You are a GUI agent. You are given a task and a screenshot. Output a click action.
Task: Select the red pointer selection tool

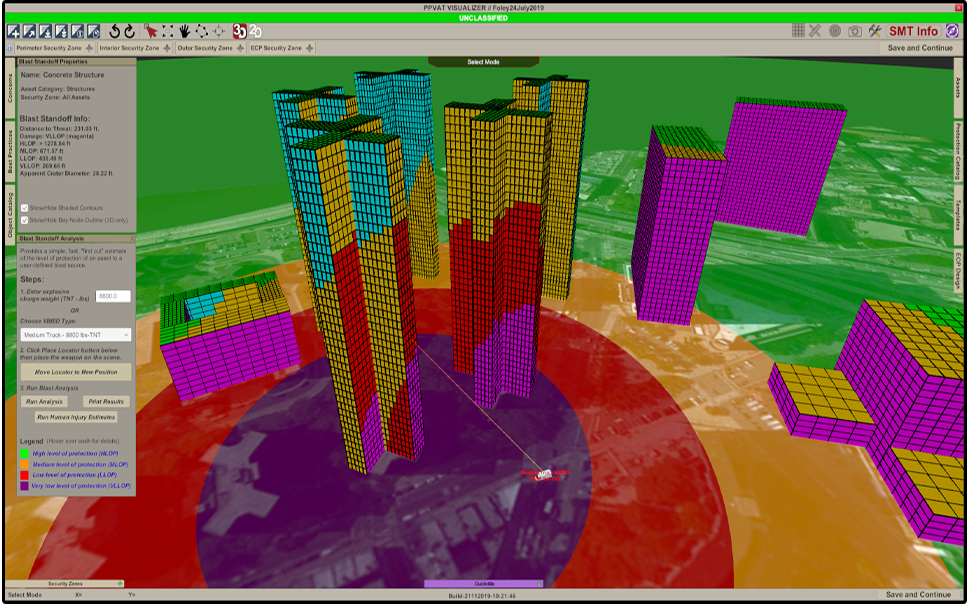pyautogui.click(x=150, y=31)
